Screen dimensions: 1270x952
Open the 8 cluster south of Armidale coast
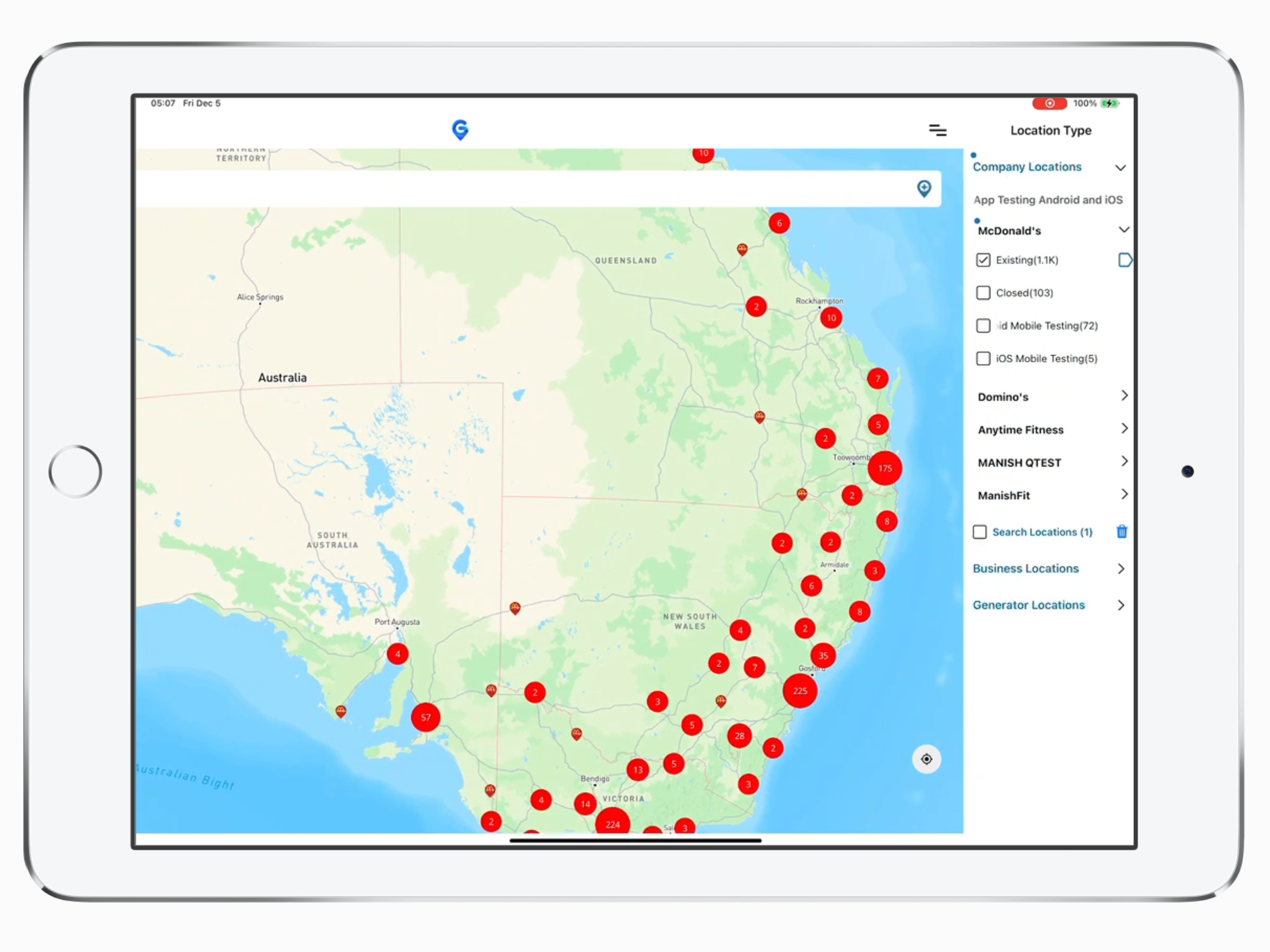point(860,612)
